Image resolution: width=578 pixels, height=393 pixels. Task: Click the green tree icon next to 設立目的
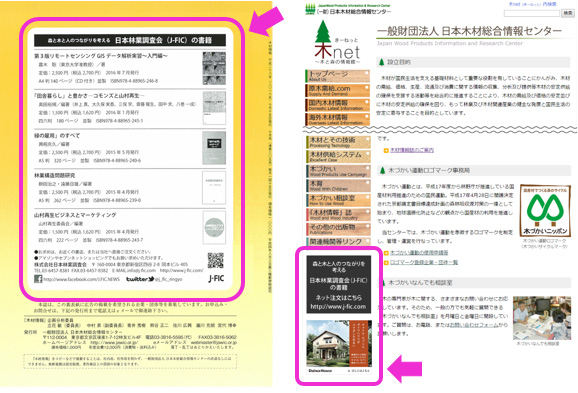click(x=382, y=62)
